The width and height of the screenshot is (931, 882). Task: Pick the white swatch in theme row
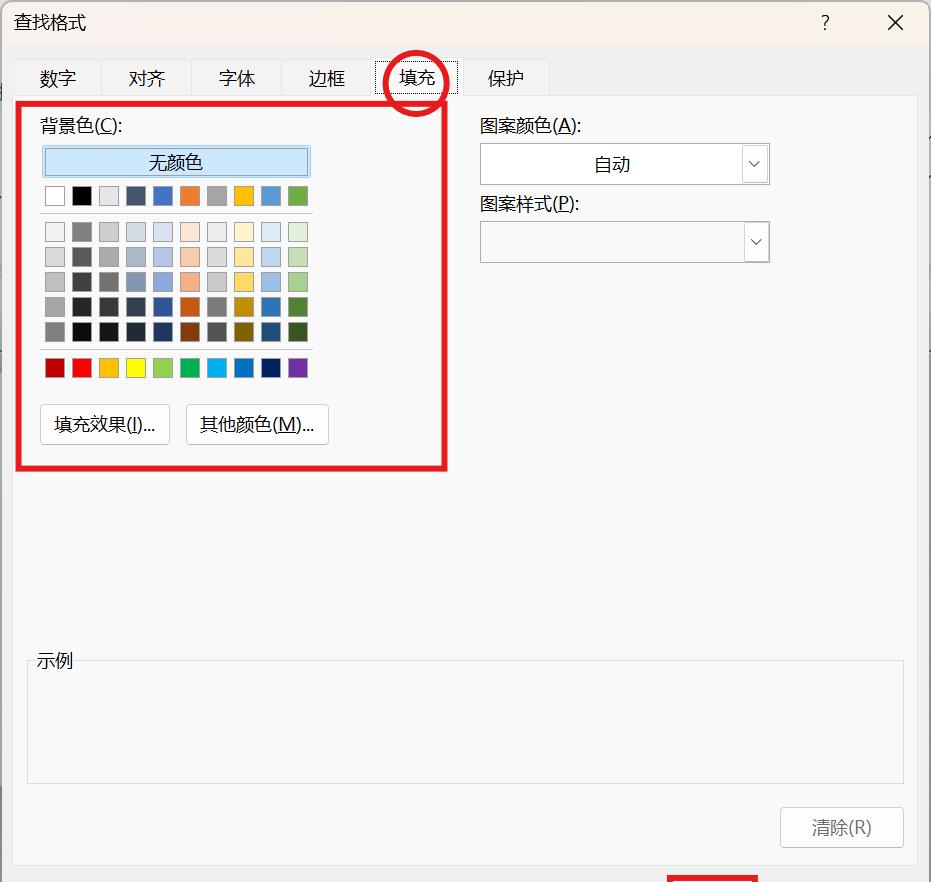click(x=55, y=196)
